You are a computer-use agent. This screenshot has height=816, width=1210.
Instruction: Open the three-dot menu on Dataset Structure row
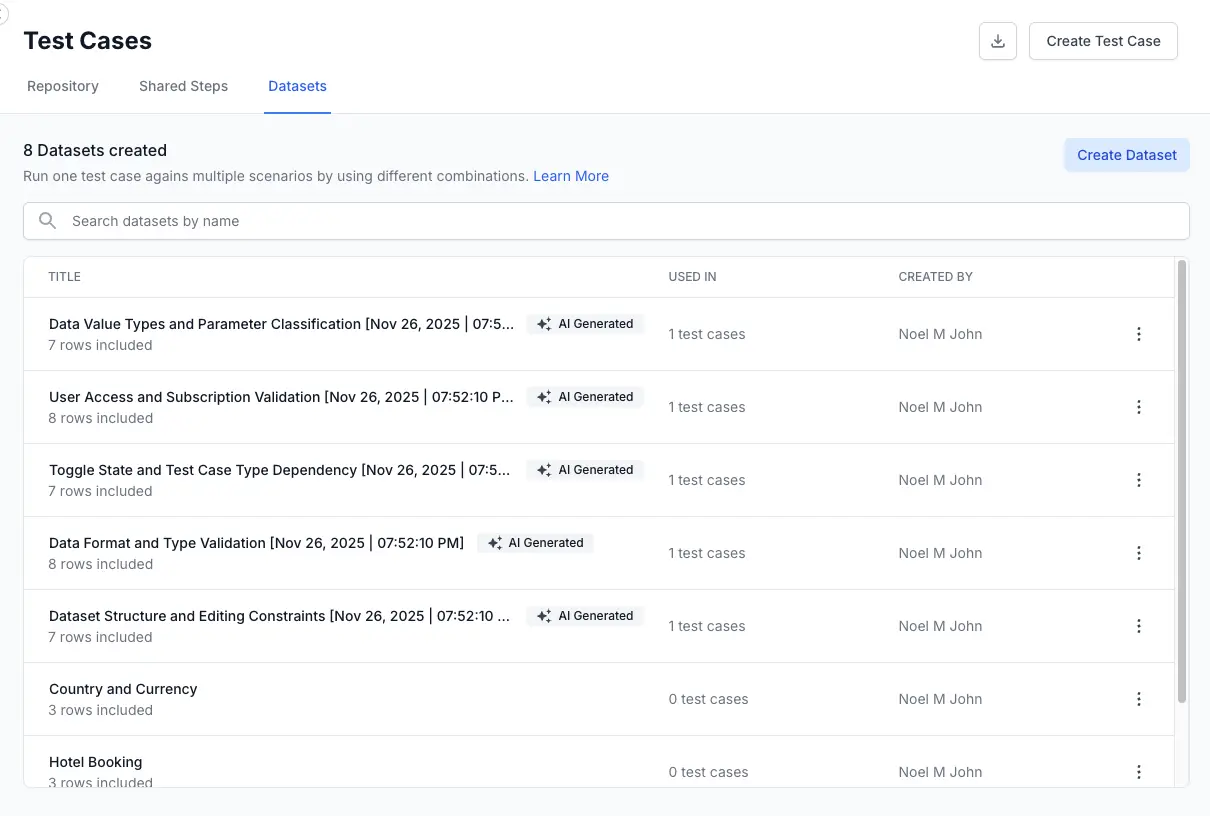pos(1139,626)
